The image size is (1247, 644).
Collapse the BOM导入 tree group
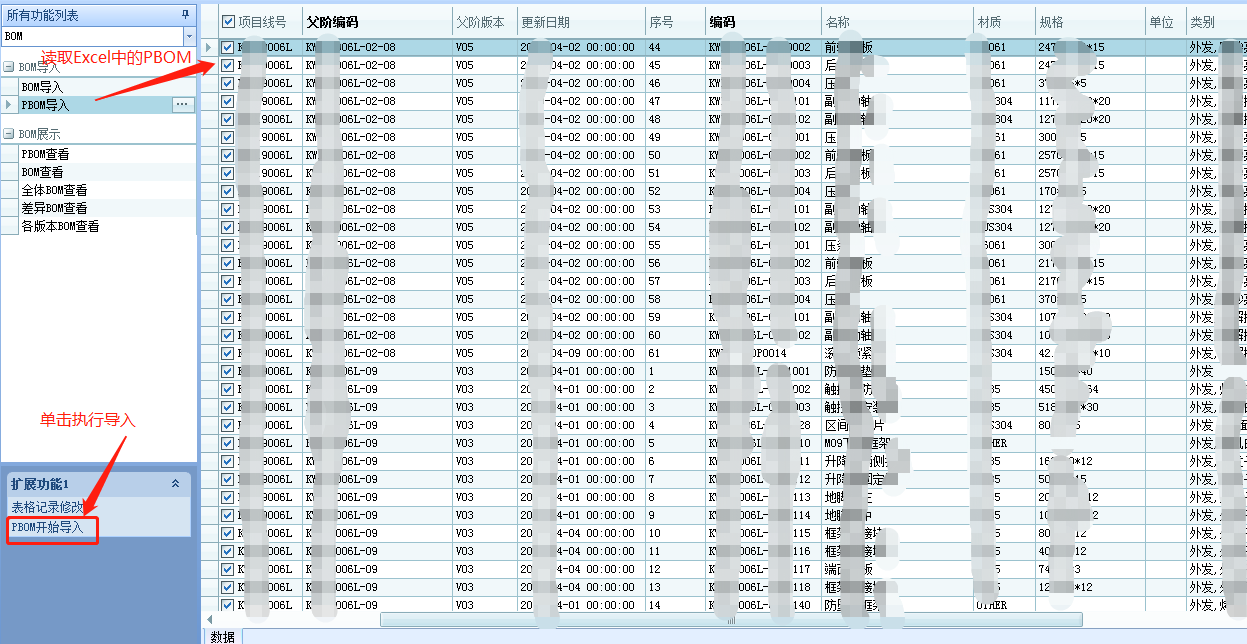pyautogui.click(x=9, y=67)
